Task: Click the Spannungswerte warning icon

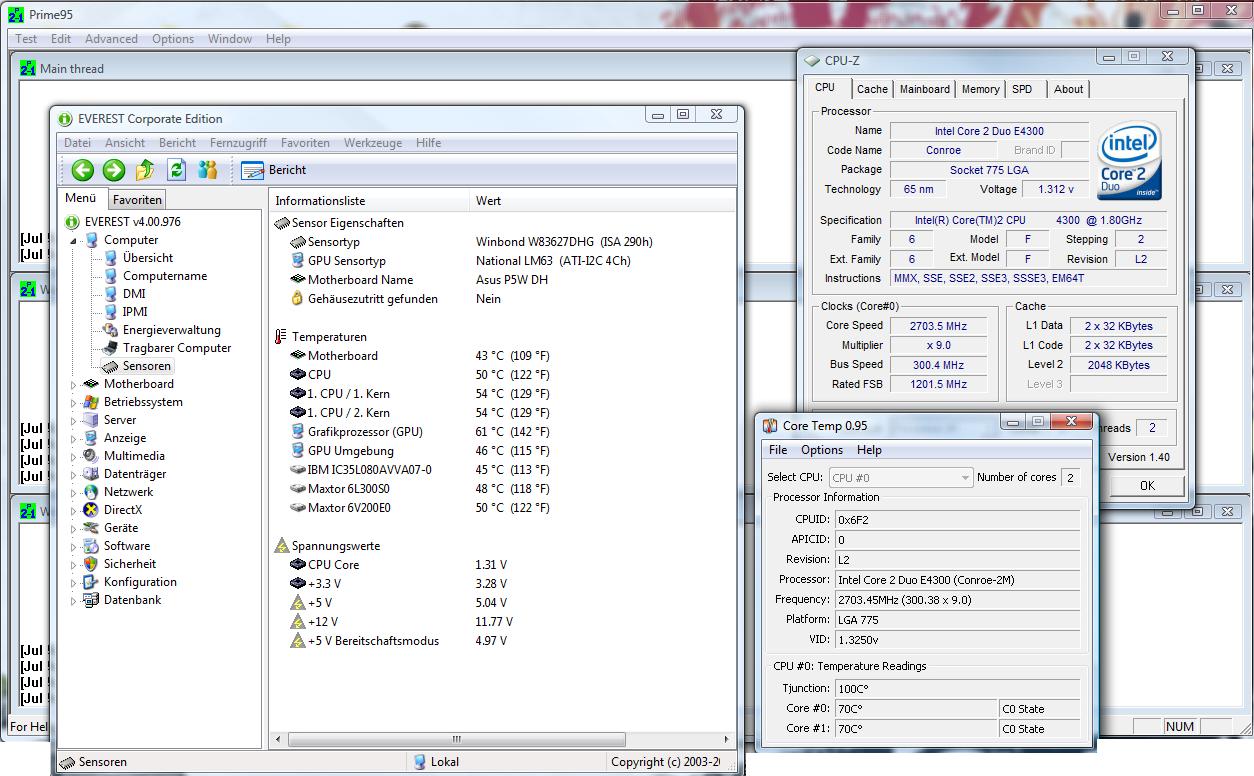Action: 281,546
